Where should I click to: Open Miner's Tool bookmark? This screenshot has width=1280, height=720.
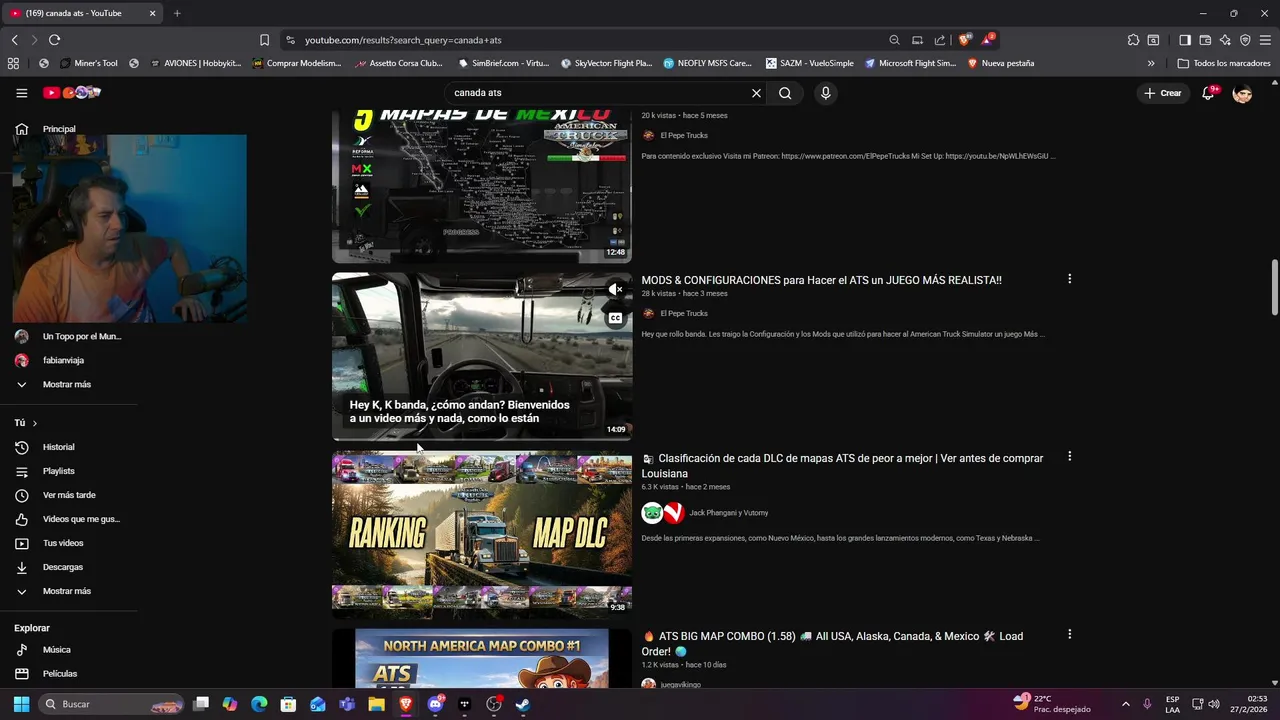coord(88,63)
